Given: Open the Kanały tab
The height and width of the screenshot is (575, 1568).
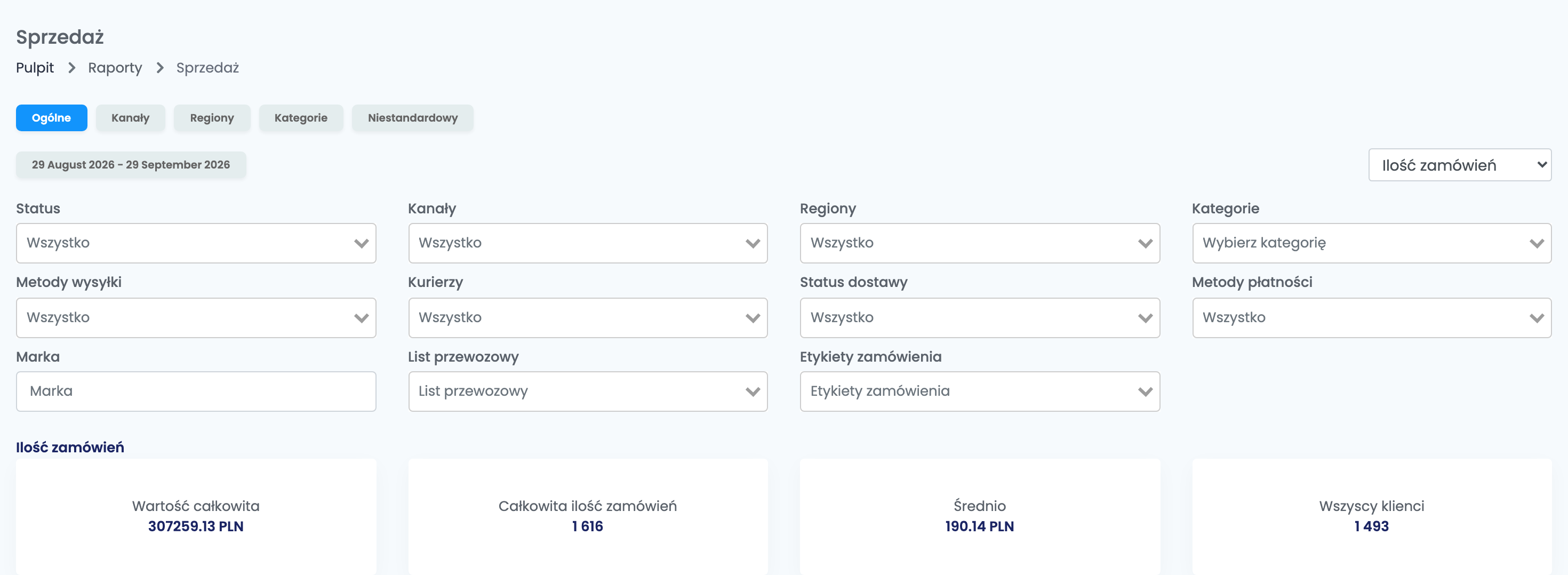Looking at the screenshot, I should pyautogui.click(x=130, y=118).
